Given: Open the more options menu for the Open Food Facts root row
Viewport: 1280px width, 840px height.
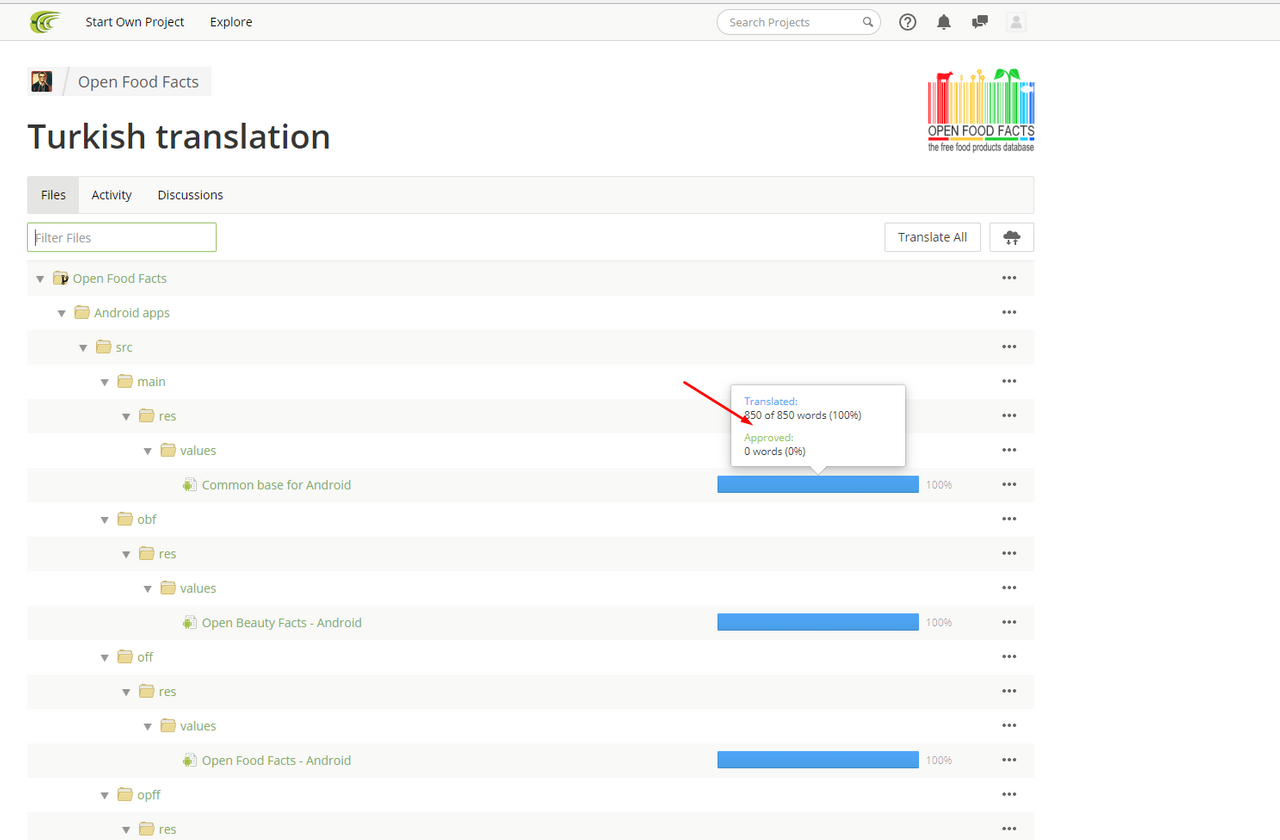Looking at the screenshot, I should (1009, 278).
